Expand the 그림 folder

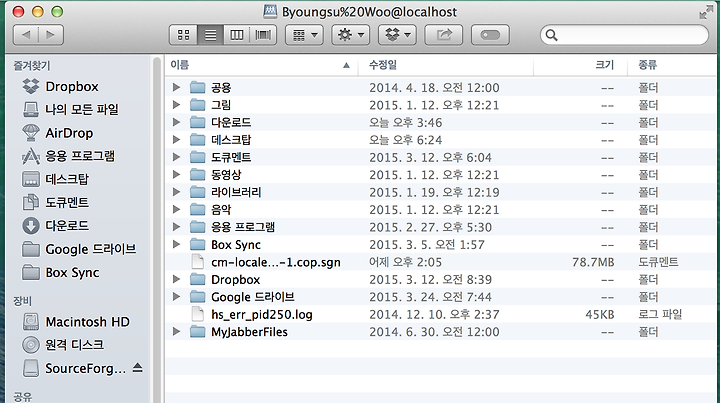176,105
